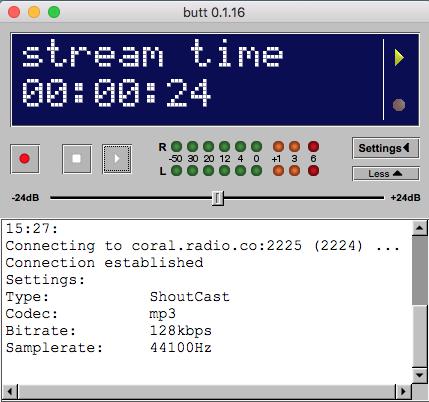This screenshot has height=402, width=429.
Task: Click the gain slider handle
Action: click(x=218, y=198)
